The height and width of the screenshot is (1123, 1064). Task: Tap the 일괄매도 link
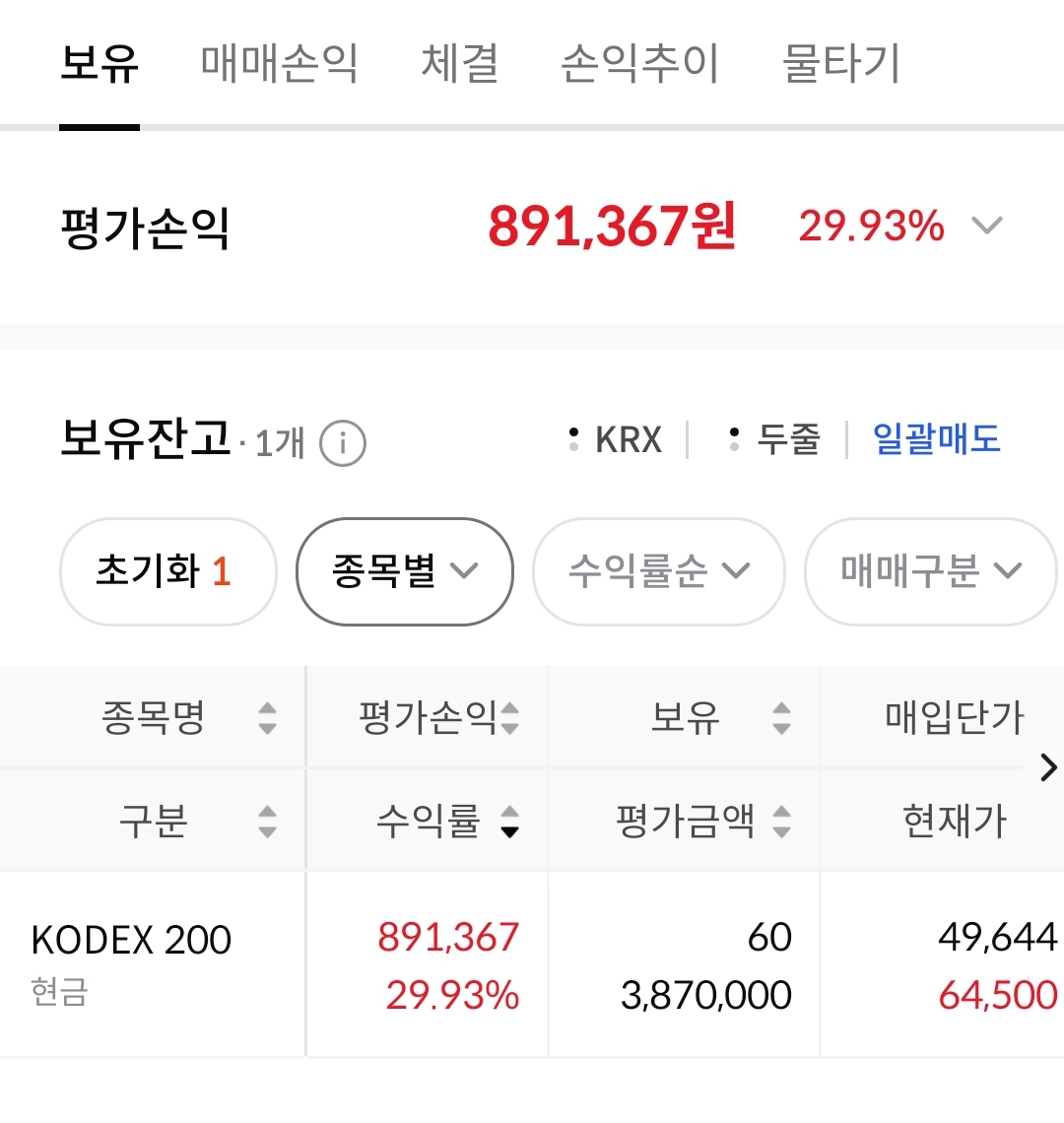coord(936,439)
